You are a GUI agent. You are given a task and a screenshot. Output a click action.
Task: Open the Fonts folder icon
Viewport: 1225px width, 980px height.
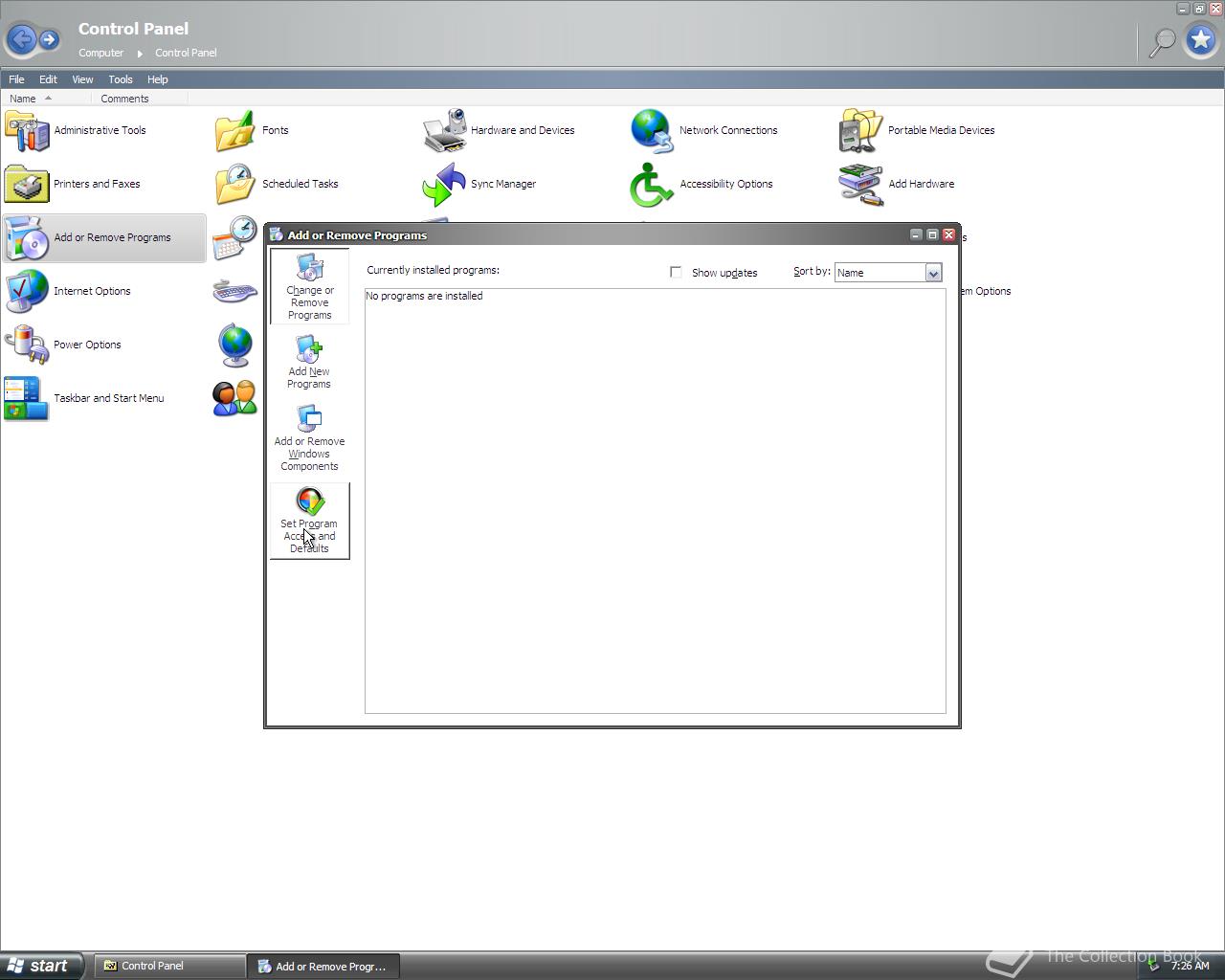tap(234, 130)
